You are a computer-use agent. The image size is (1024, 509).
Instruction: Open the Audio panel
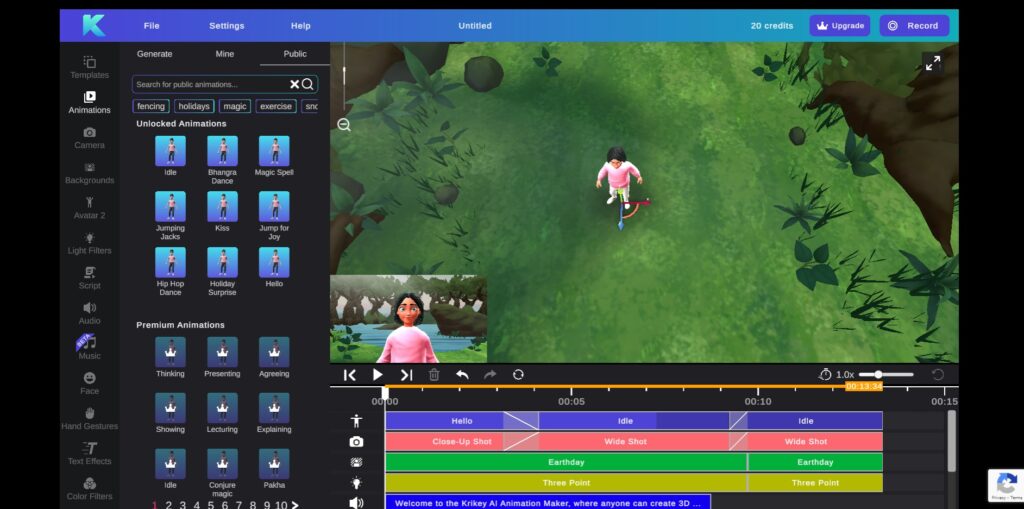tap(89, 314)
